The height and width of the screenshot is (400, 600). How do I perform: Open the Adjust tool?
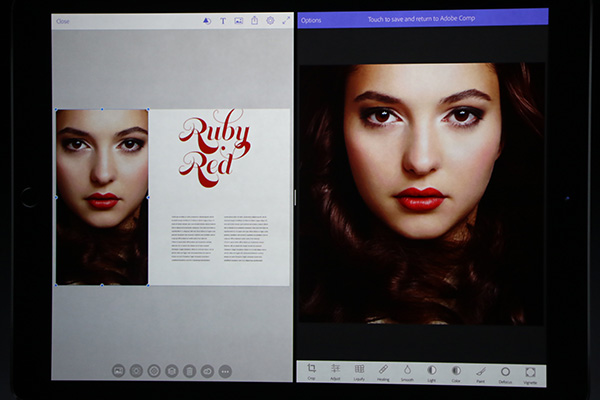click(x=336, y=370)
